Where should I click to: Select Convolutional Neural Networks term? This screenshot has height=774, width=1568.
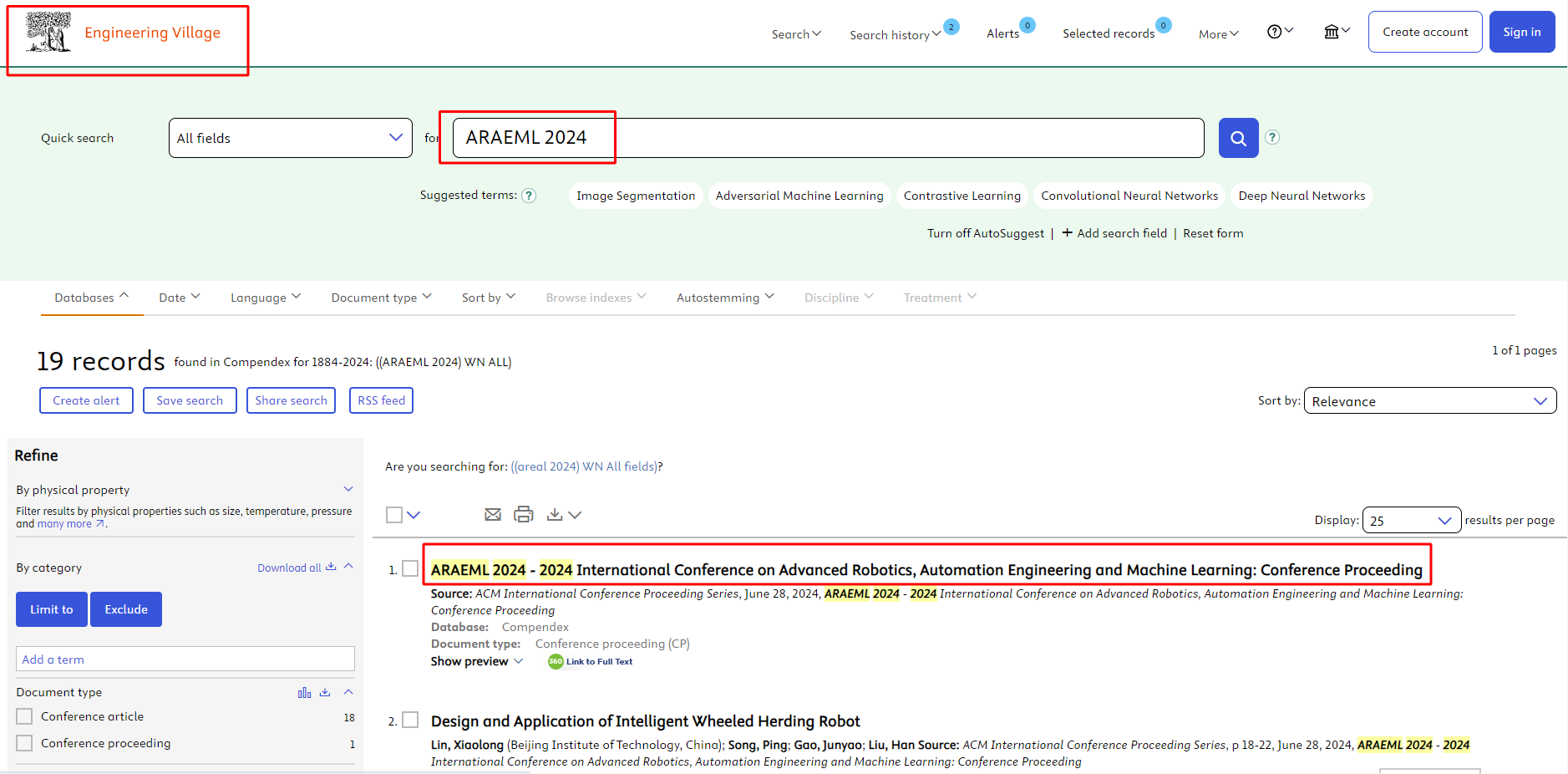coord(1129,196)
